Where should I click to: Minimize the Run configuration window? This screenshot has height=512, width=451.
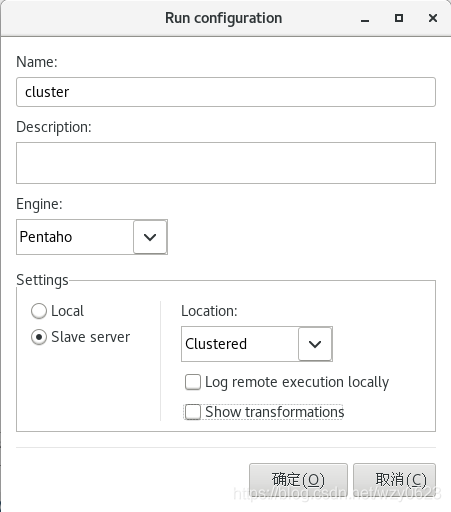365,18
